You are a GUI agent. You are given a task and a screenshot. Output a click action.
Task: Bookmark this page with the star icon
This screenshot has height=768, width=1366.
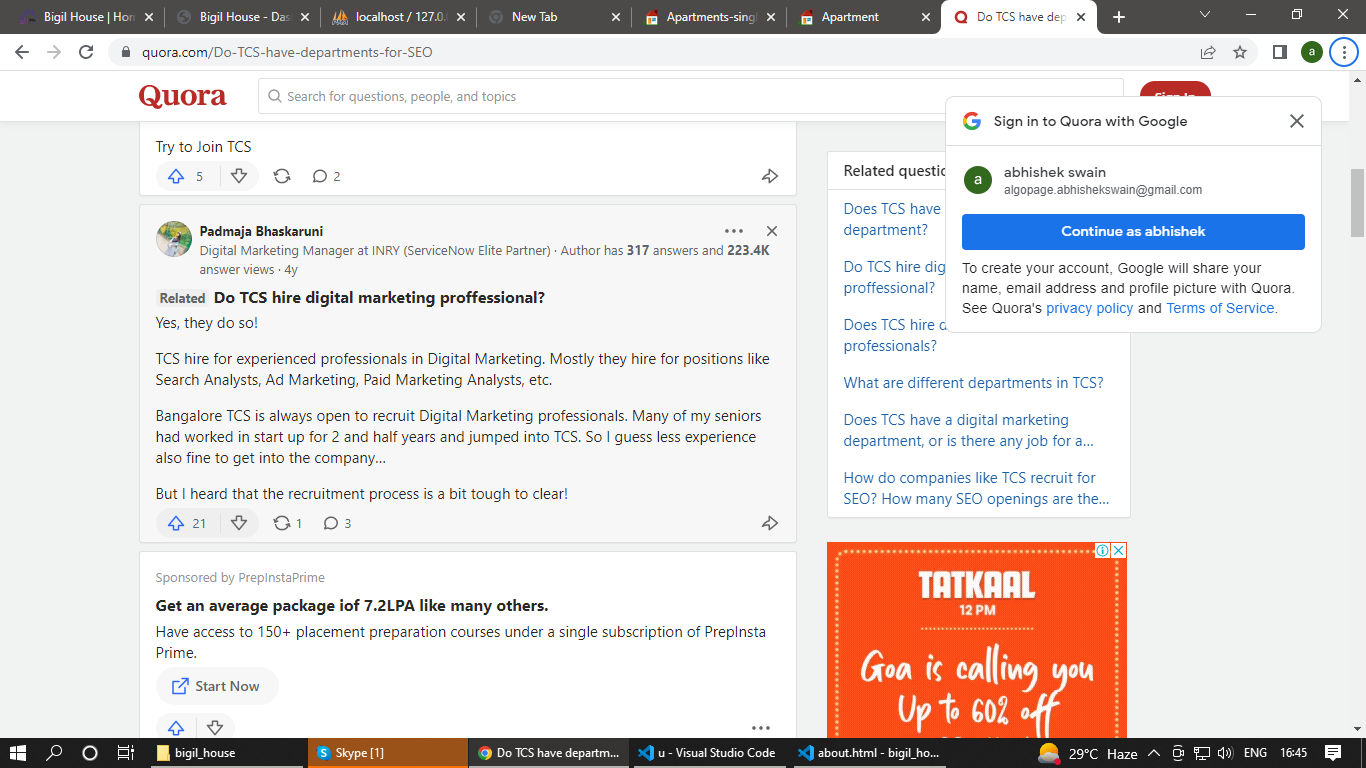[1240, 52]
